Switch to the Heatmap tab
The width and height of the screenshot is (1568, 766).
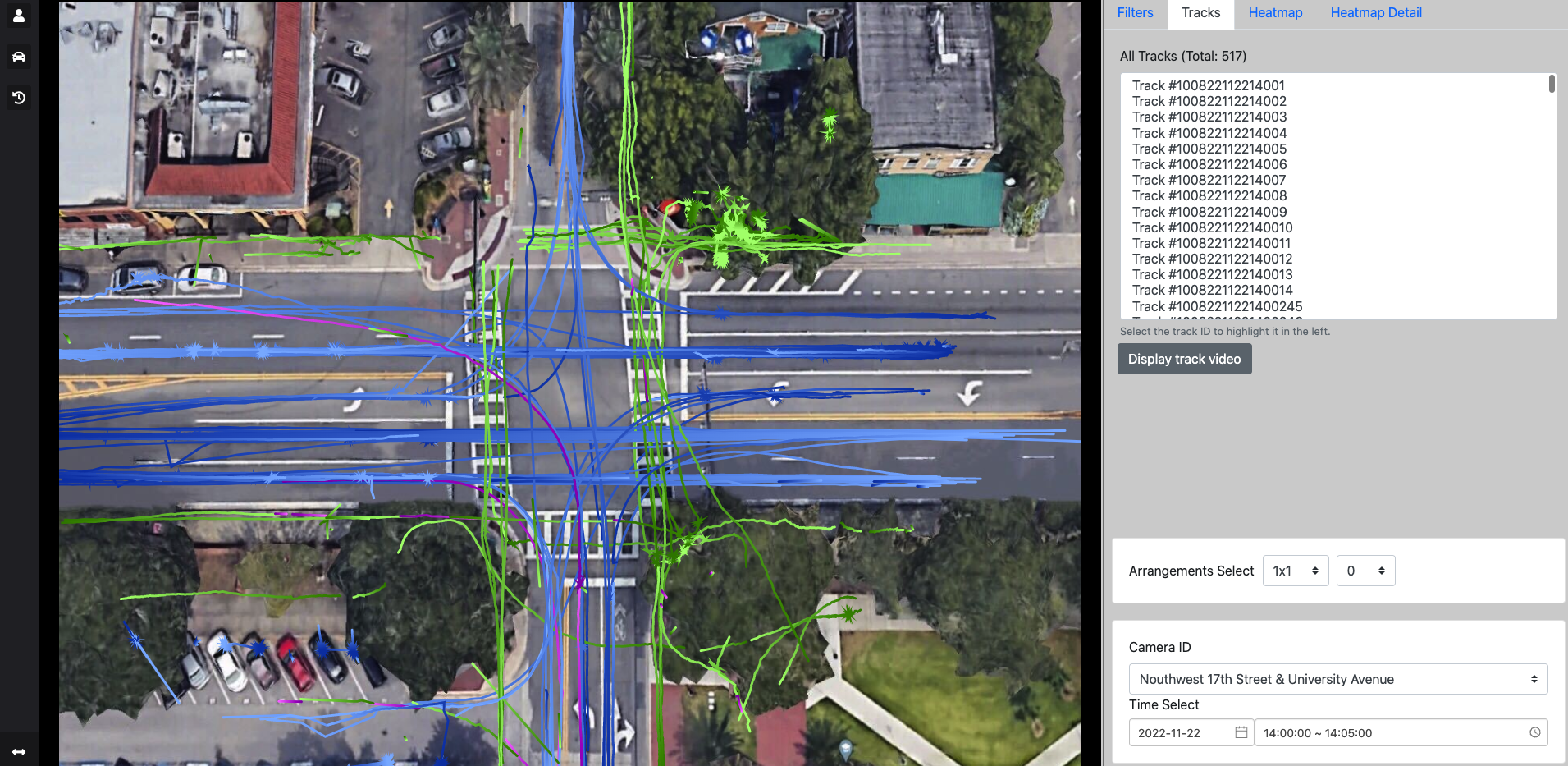tap(1275, 13)
